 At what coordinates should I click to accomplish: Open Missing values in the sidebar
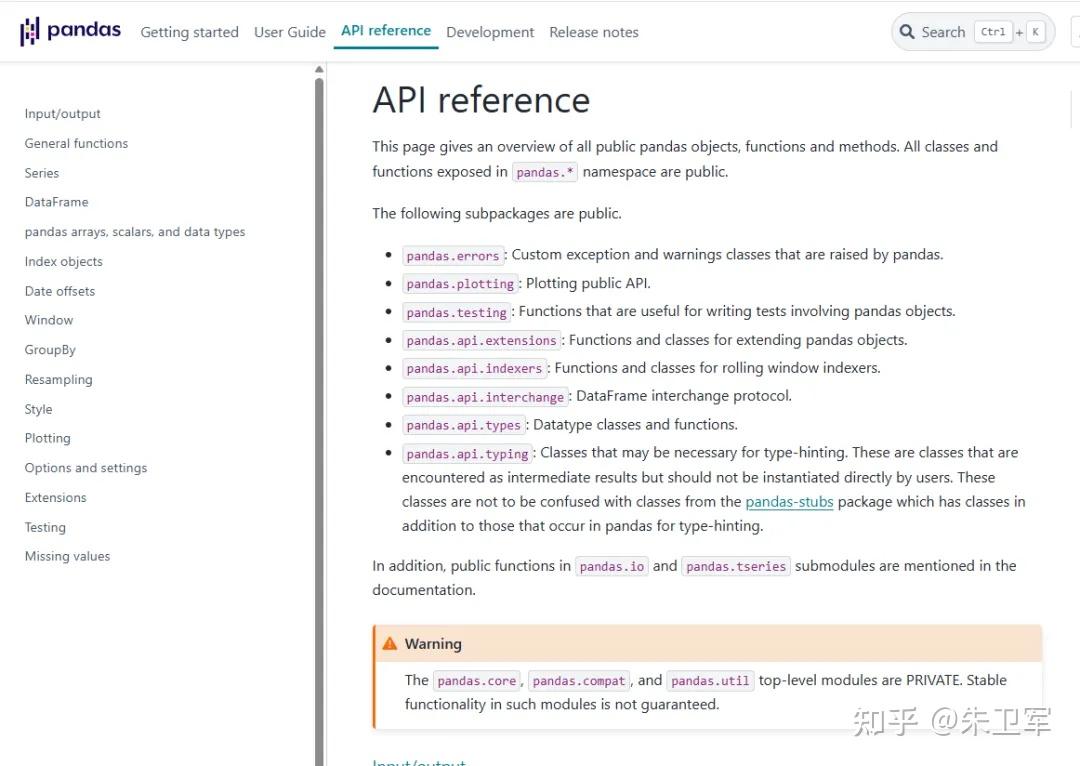(68, 556)
